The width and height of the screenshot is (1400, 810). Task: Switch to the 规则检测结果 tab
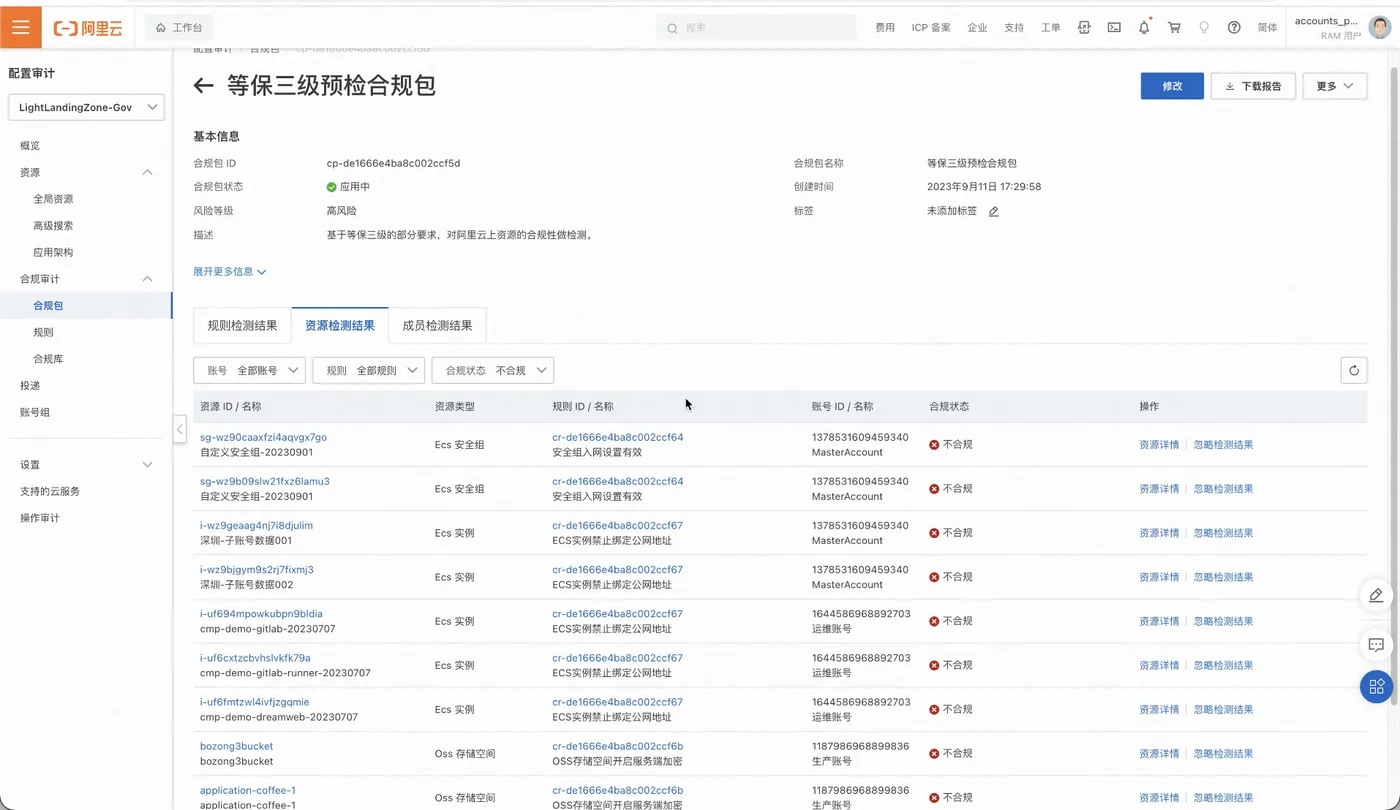pos(242,325)
